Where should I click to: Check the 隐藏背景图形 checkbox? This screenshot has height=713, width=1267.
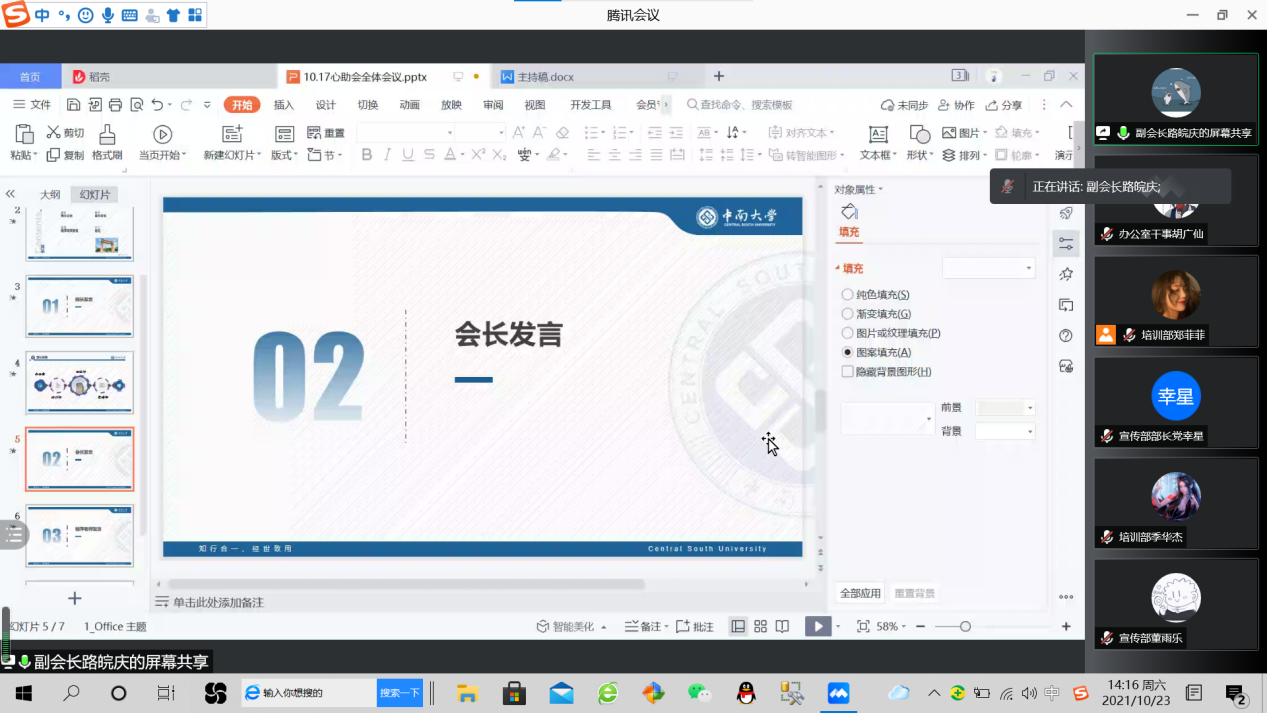click(x=848, y=372)
